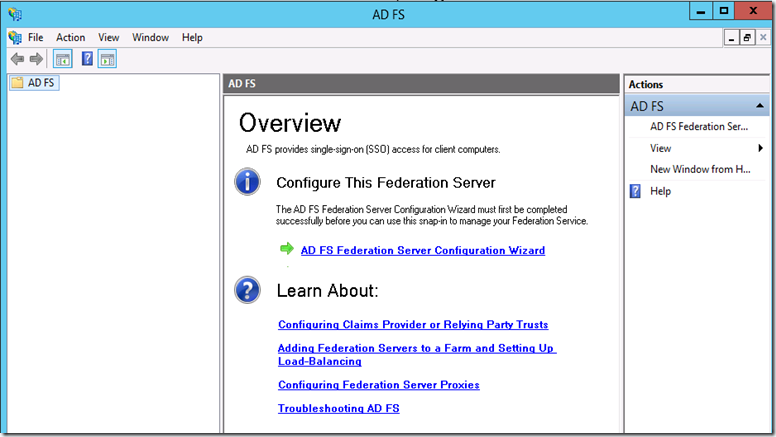Click the green arrow next to Wizard link
The width and height of the screenshot is (776, 437).
pyautogui.click(x=287, y=248)
